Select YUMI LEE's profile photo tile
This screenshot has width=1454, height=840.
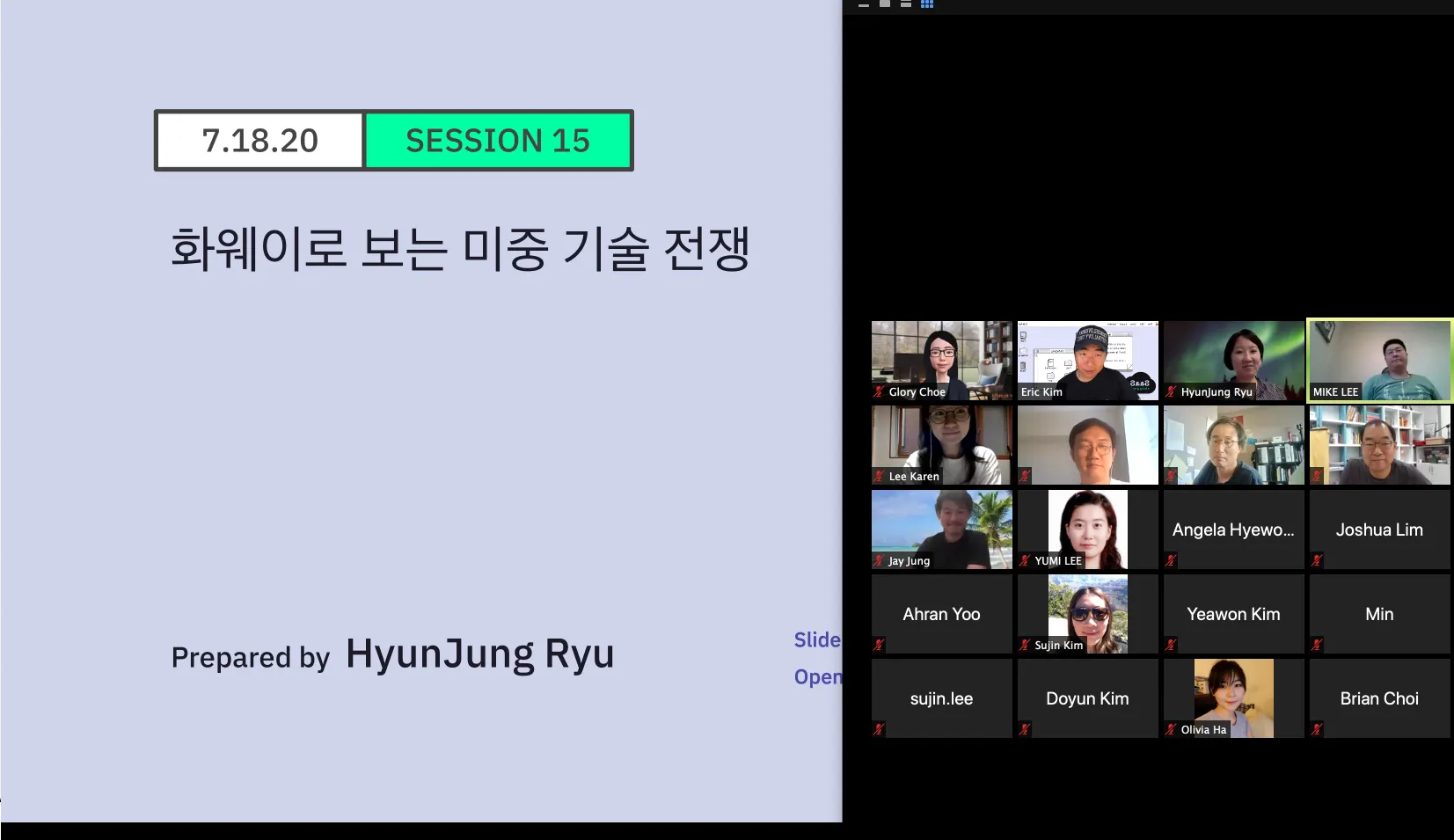(1088, 530)
